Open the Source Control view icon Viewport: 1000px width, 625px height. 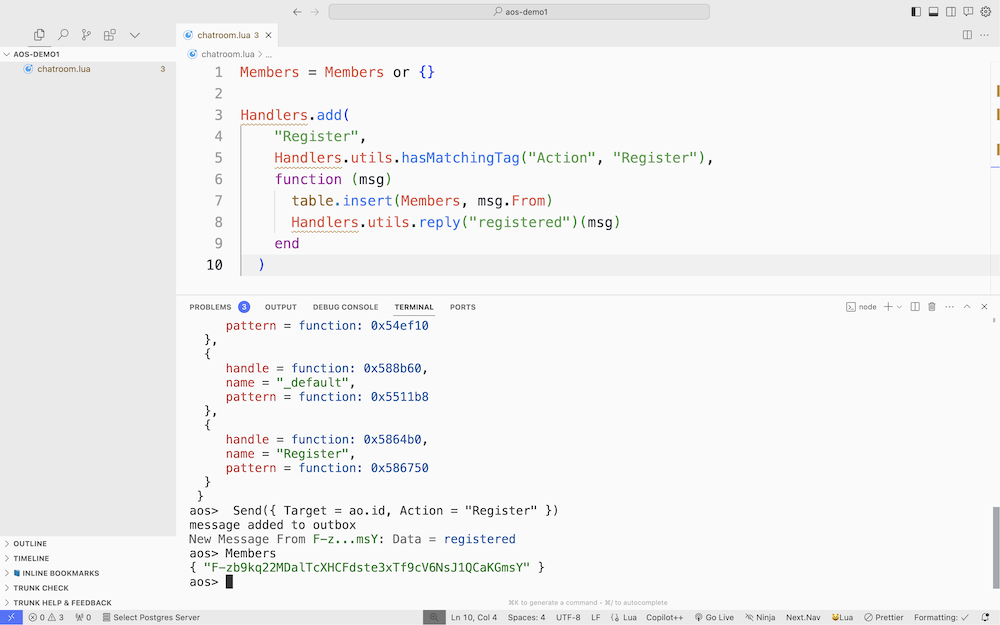coord(87,35)
